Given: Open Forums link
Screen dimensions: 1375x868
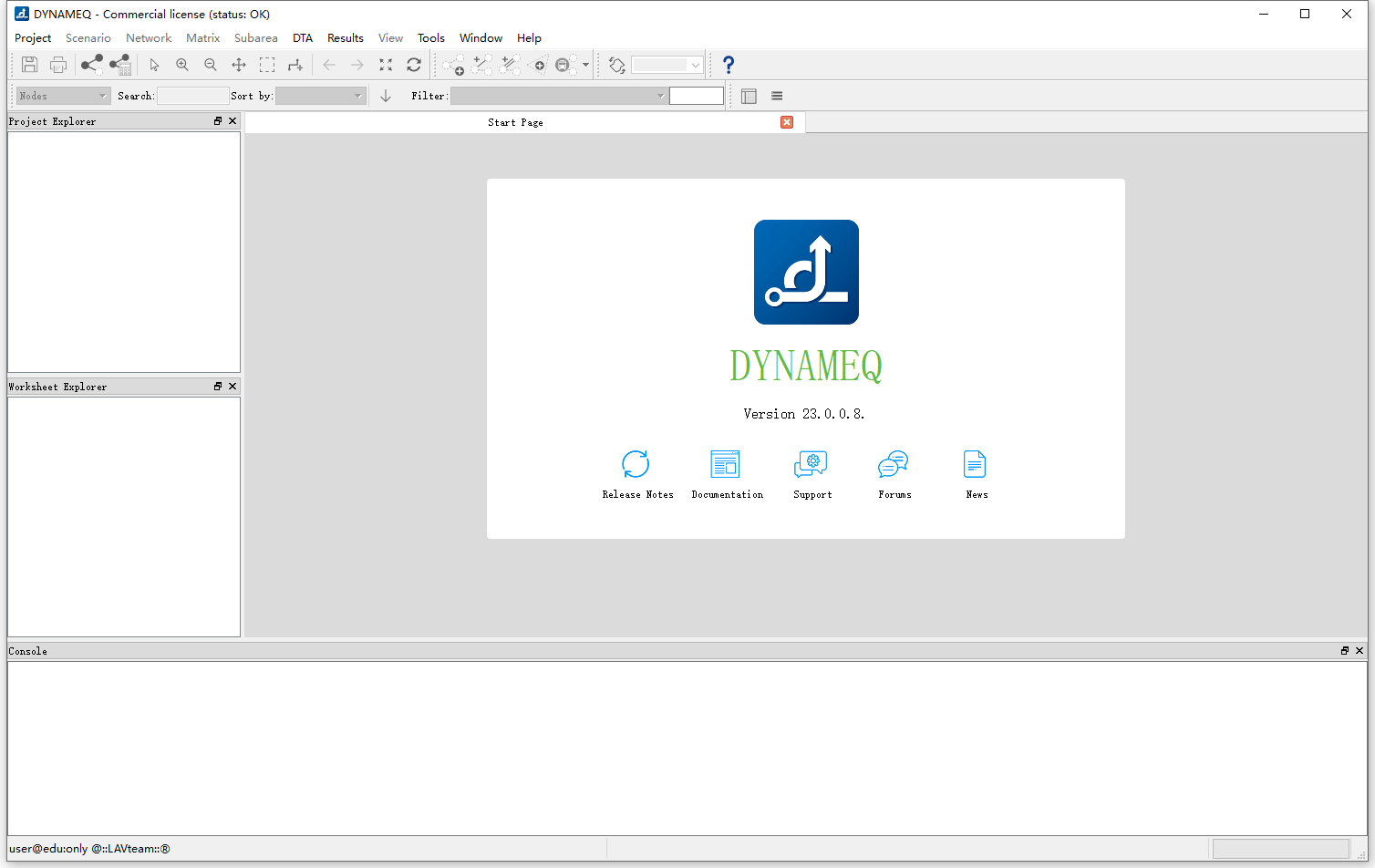Looking at the screenshot, I should 894,474.
